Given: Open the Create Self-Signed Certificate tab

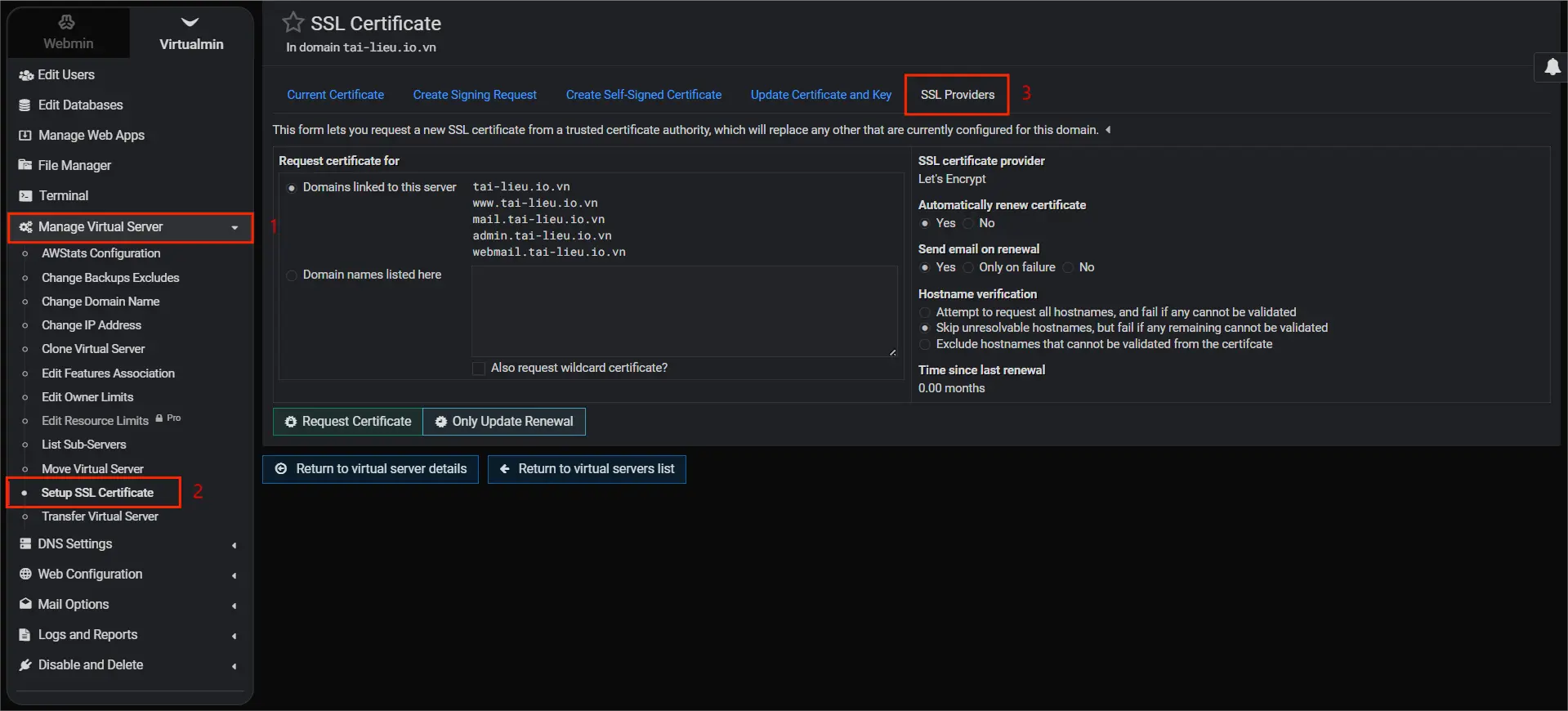Looking at the screenshot, I should pyautogui.click(x=644, y=95).
